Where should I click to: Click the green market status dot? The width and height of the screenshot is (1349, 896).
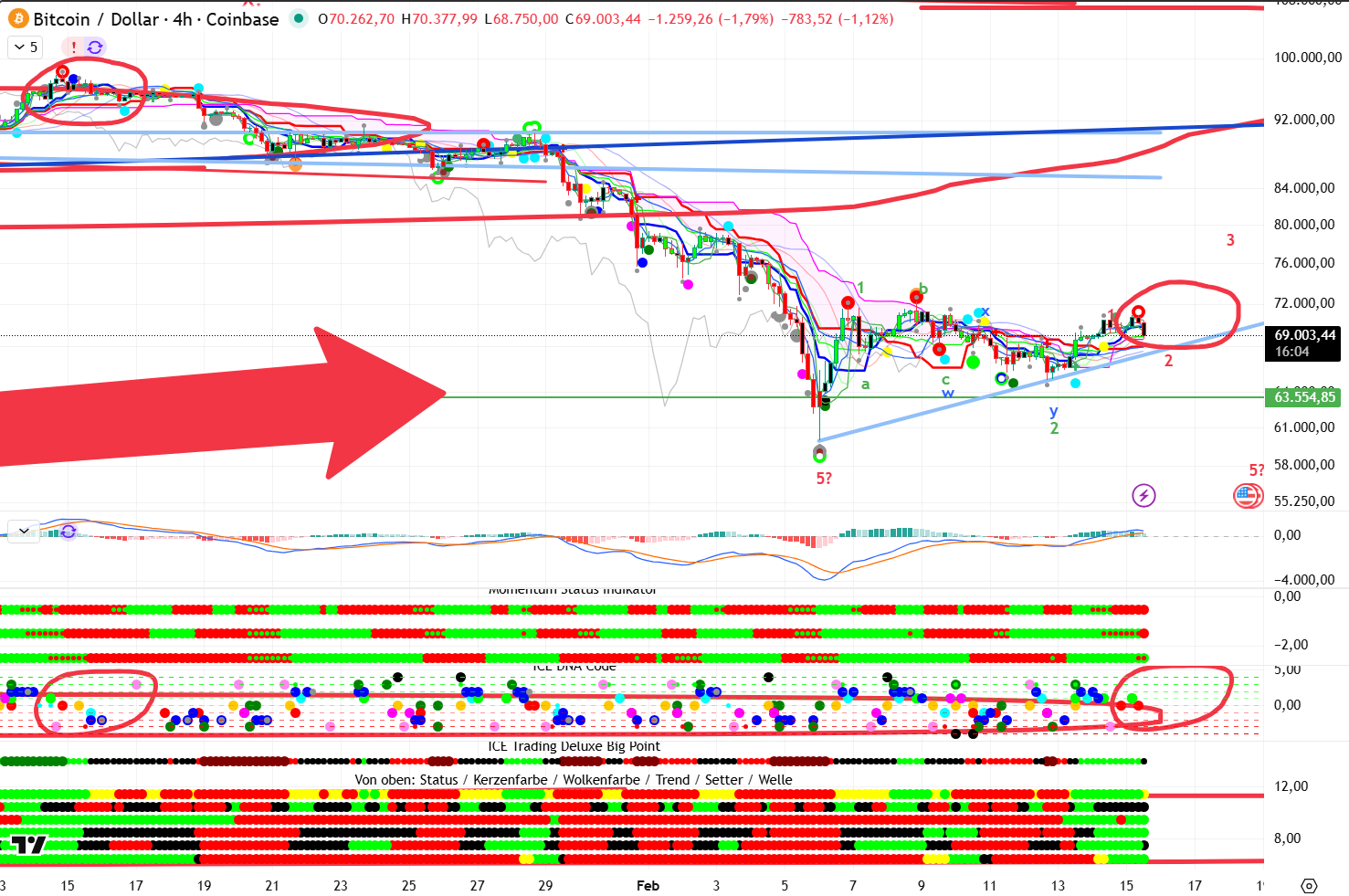[x=299, y=19]
